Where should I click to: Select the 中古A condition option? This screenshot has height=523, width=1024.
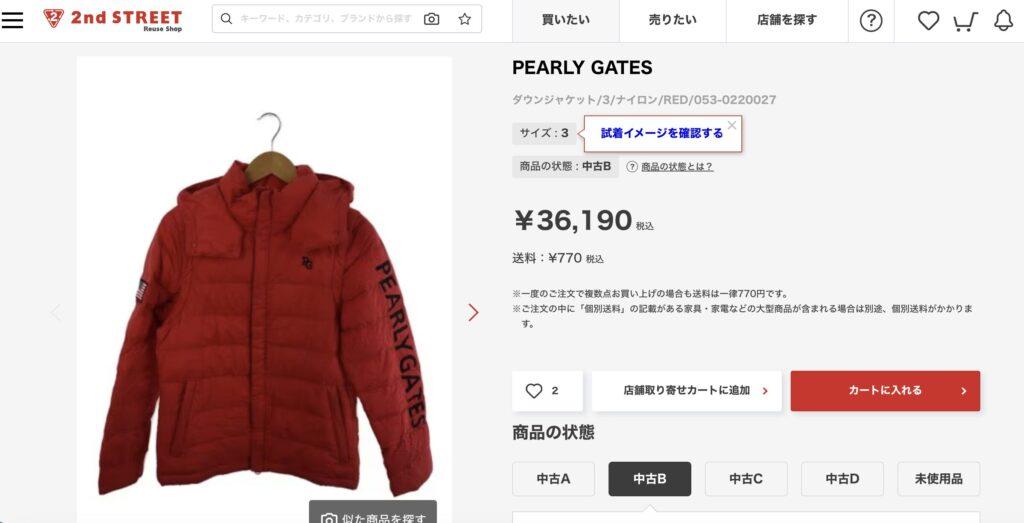(553, 479)
